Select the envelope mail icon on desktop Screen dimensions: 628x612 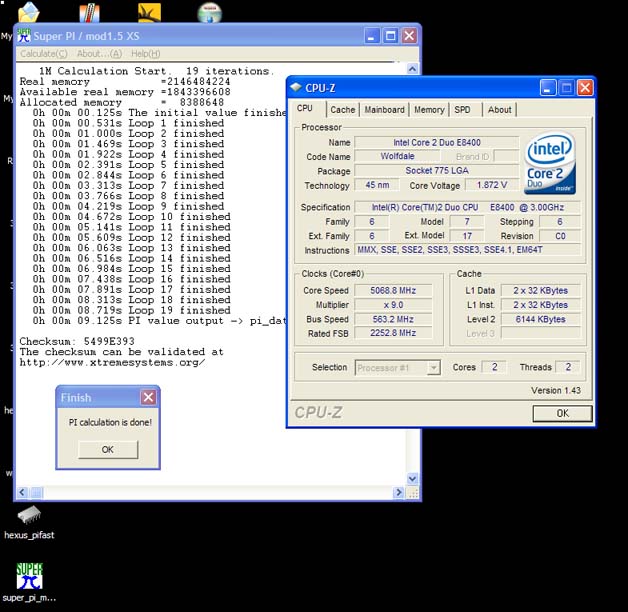28,12
